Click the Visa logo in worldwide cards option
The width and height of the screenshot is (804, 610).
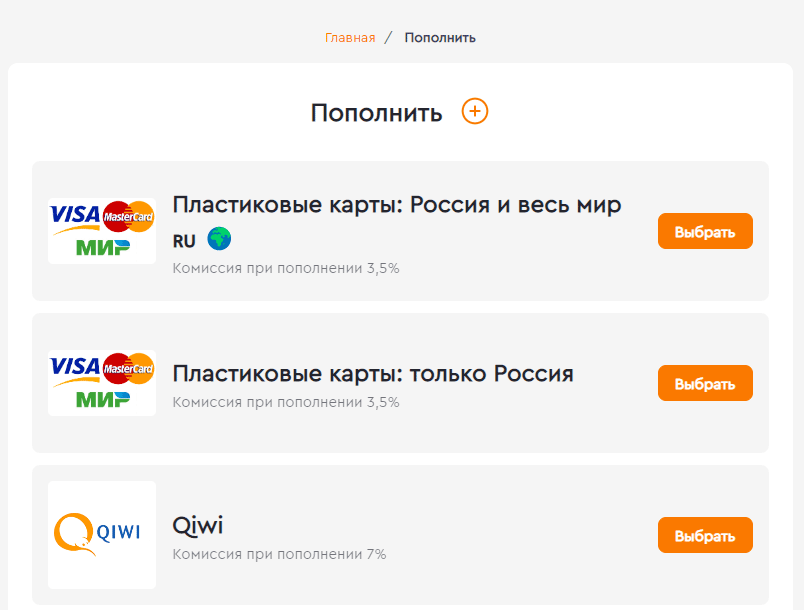click(75, 215)
